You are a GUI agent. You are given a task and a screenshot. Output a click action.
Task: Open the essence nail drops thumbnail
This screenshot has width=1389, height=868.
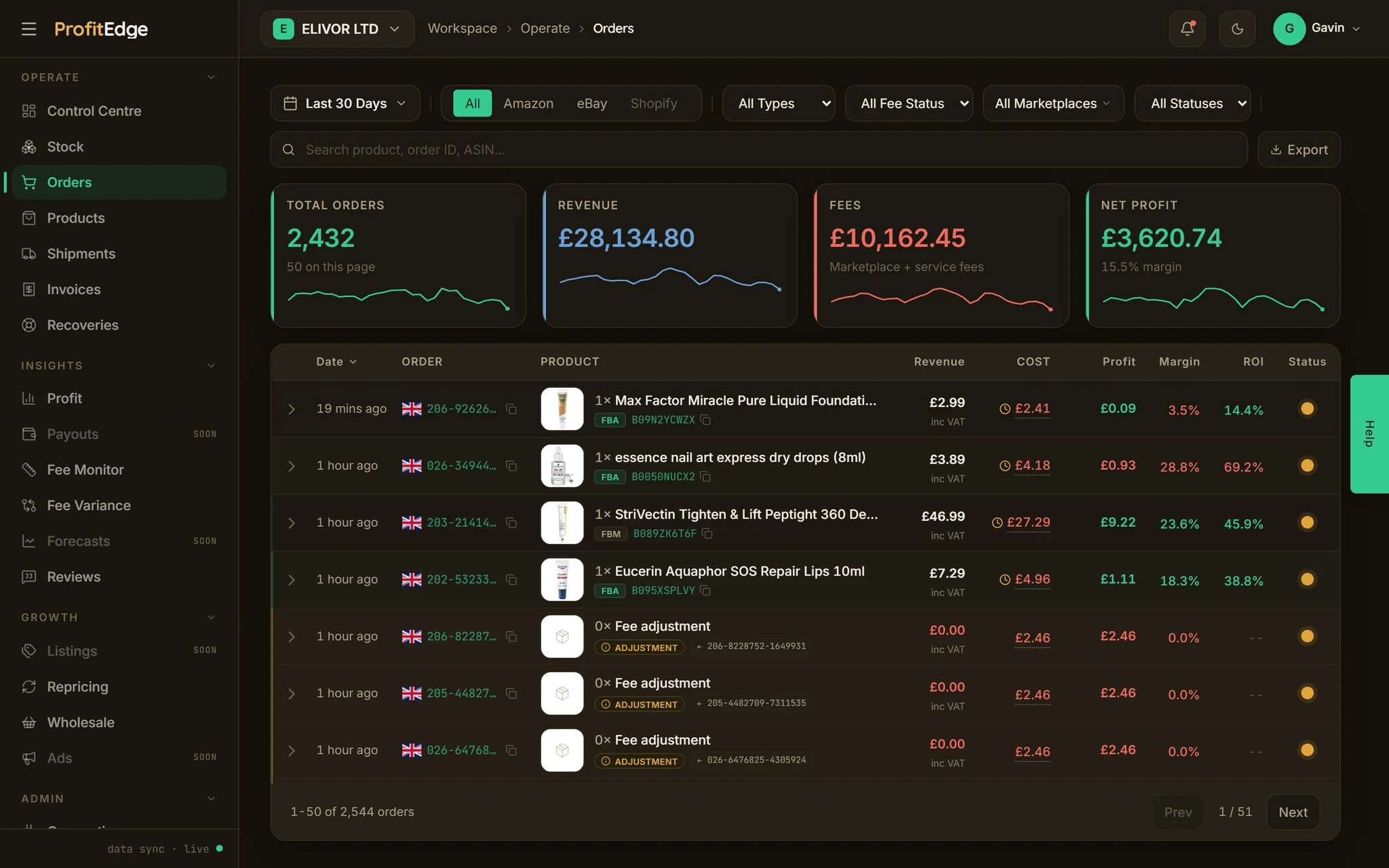pos(562,466)
